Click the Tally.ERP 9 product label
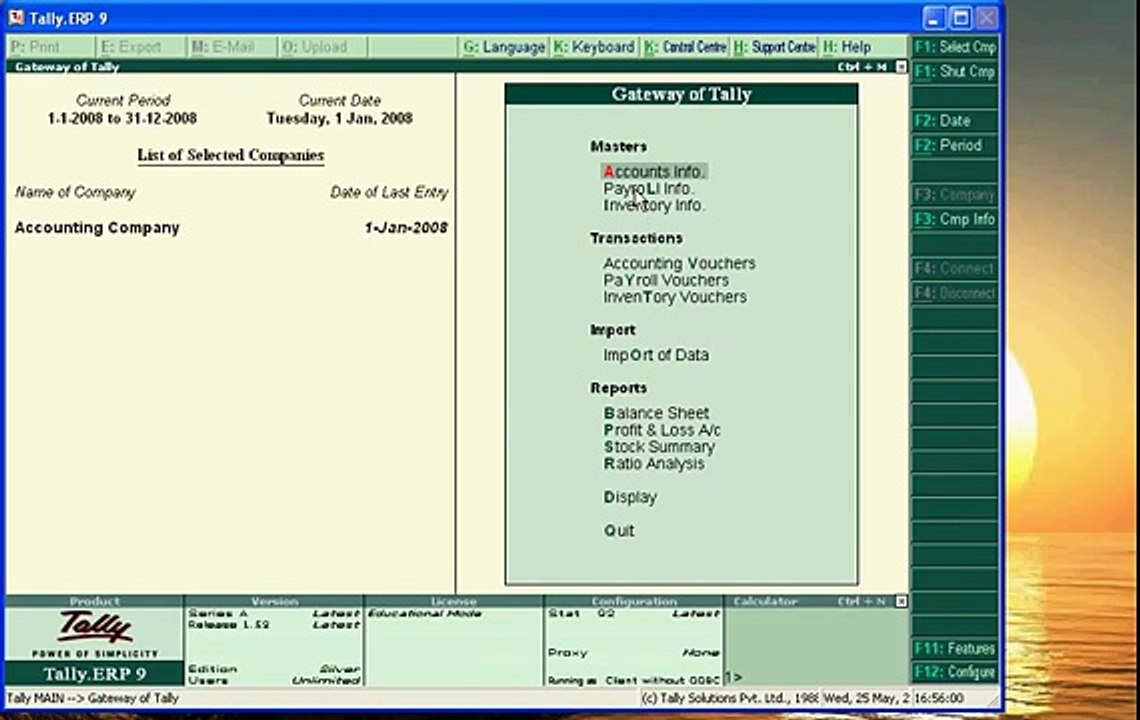This screenshot has width=1140, height=720. coord(95,673)
